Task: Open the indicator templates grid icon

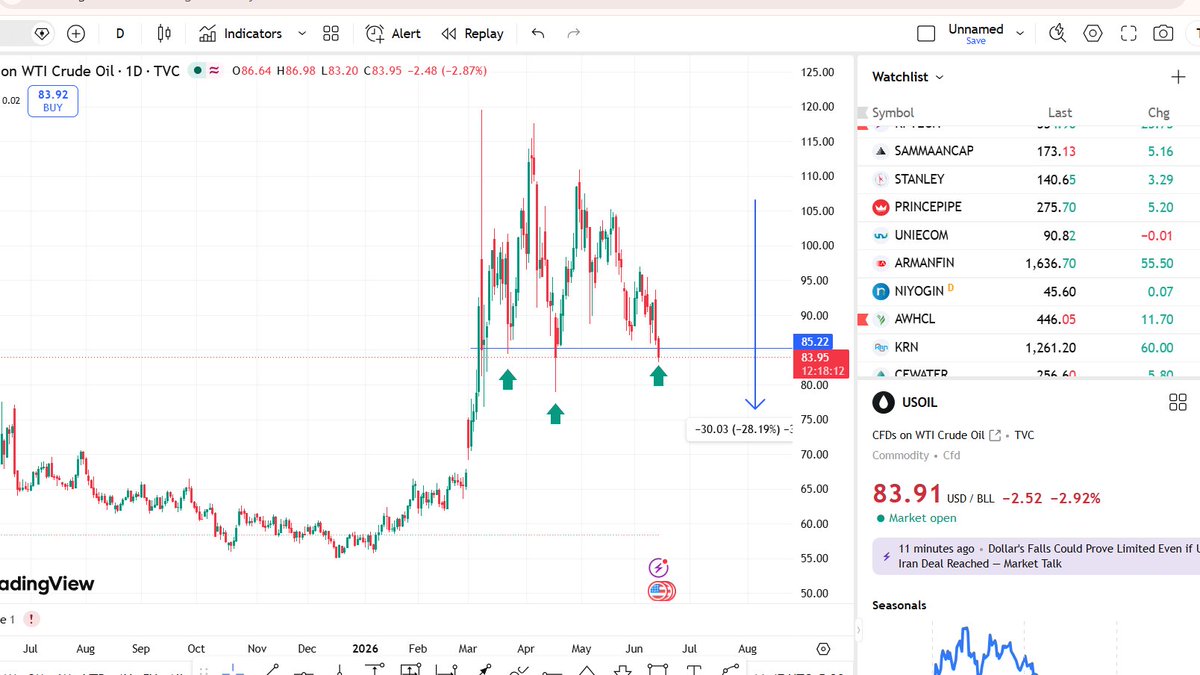Action: pos(331,33)
